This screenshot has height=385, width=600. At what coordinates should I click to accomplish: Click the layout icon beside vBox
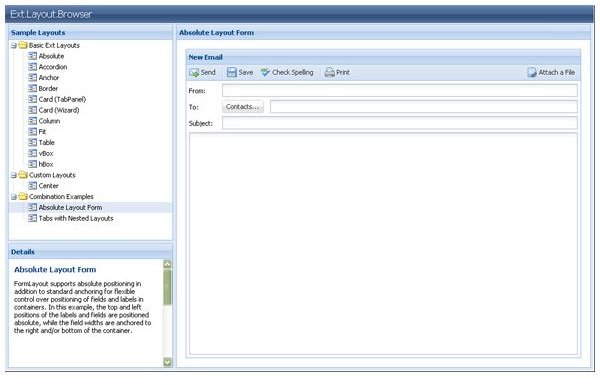pos(33,153)
